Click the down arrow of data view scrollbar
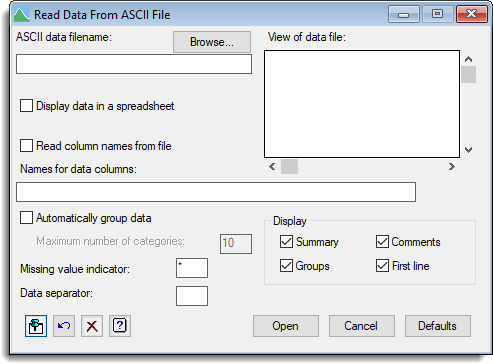The width and height of the screenshot is (493, 364). [468, 150]
